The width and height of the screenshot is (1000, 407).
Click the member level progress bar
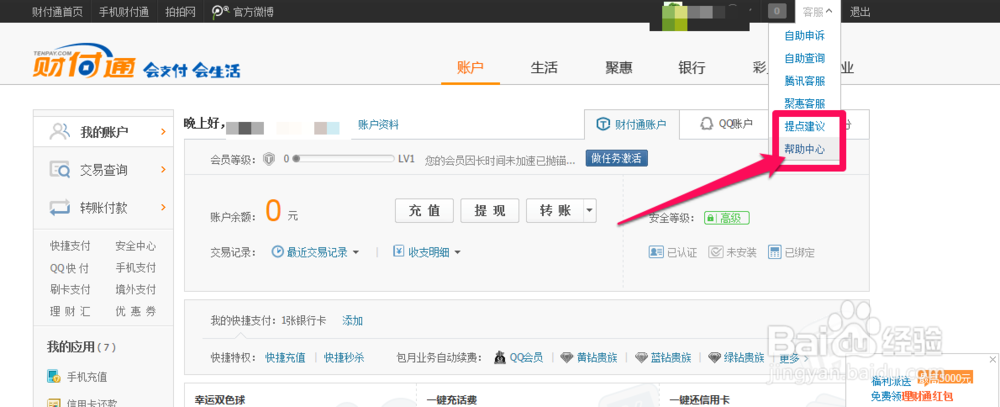tap(343, 158)
